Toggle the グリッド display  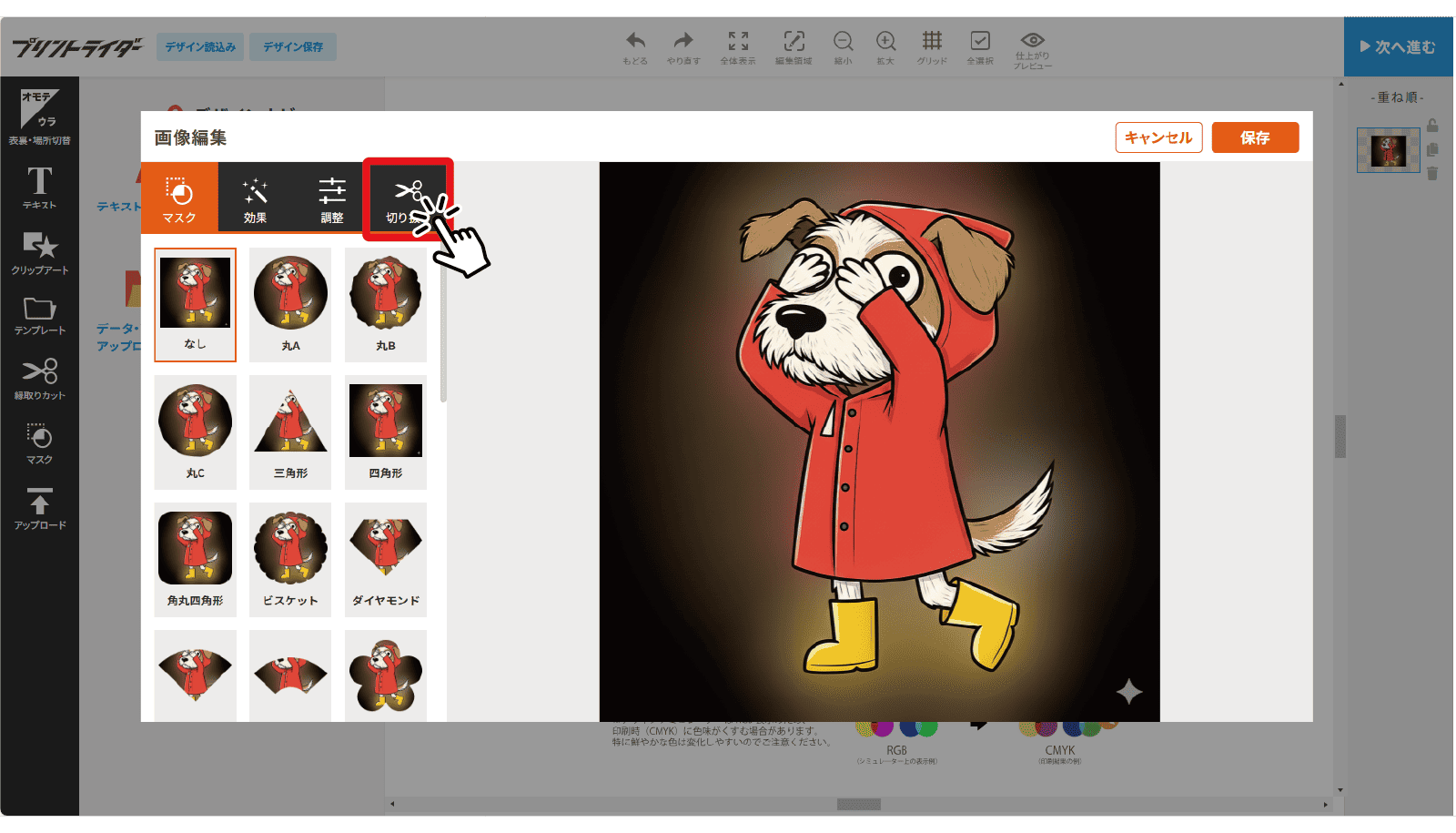pos(932,46)
